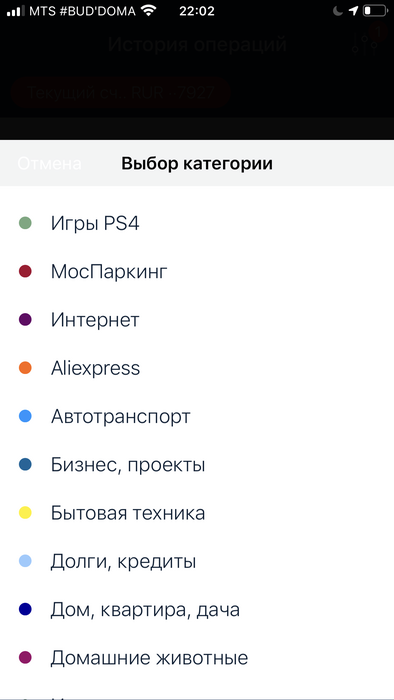
Task: Tap the battery indicator icon
Action: click(374, 10)
